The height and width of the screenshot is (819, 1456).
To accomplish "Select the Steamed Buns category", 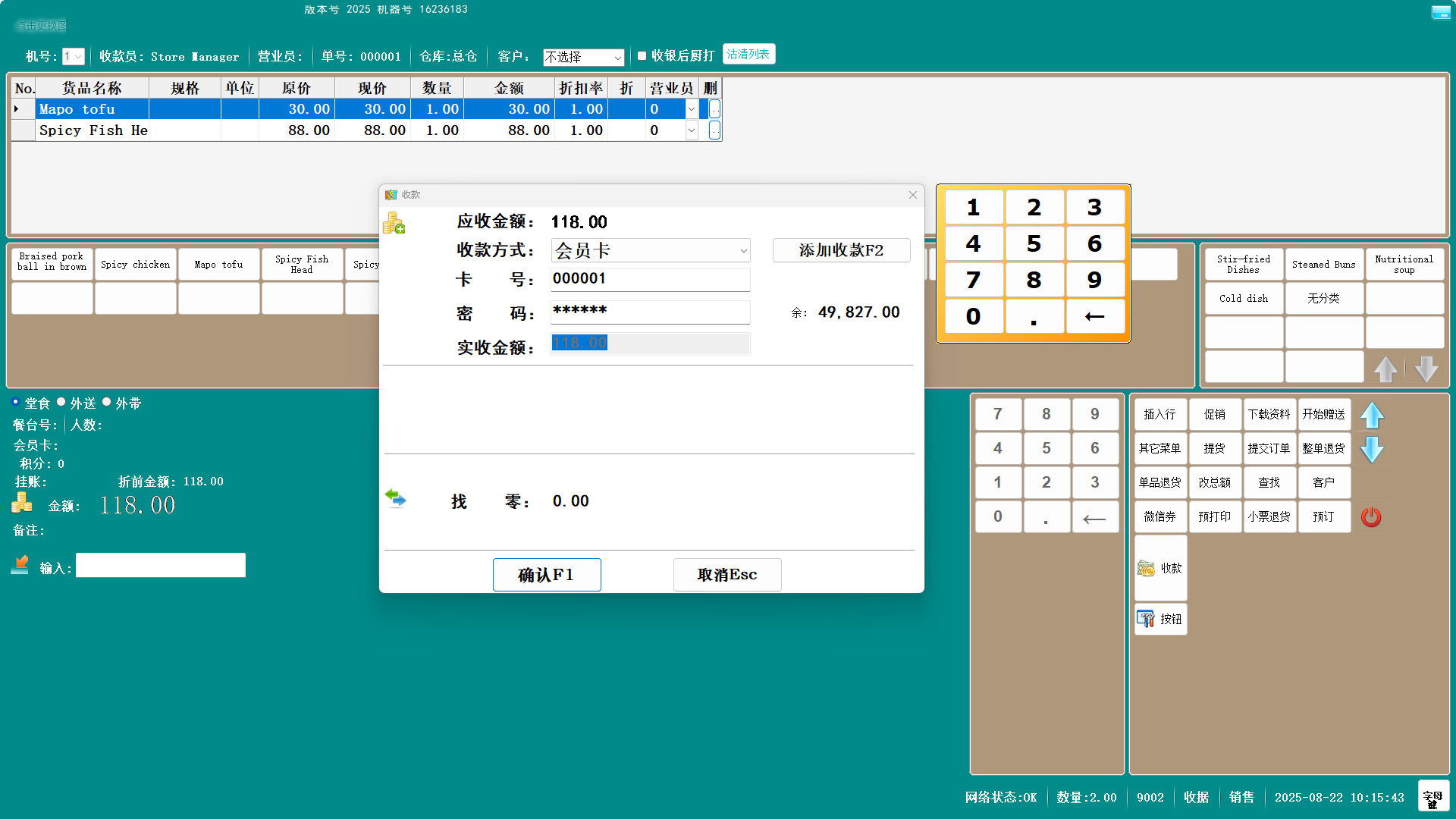I will coord(1324,265).
